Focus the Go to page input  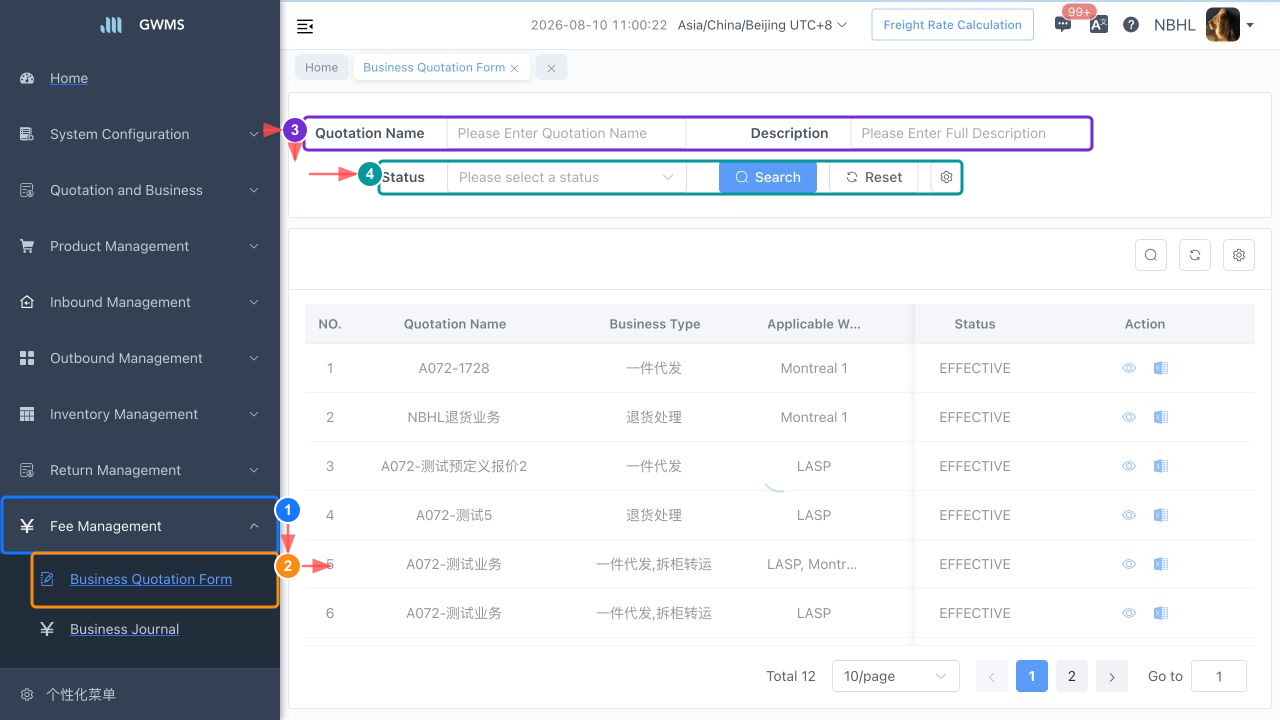click(x=1219, y=676)
